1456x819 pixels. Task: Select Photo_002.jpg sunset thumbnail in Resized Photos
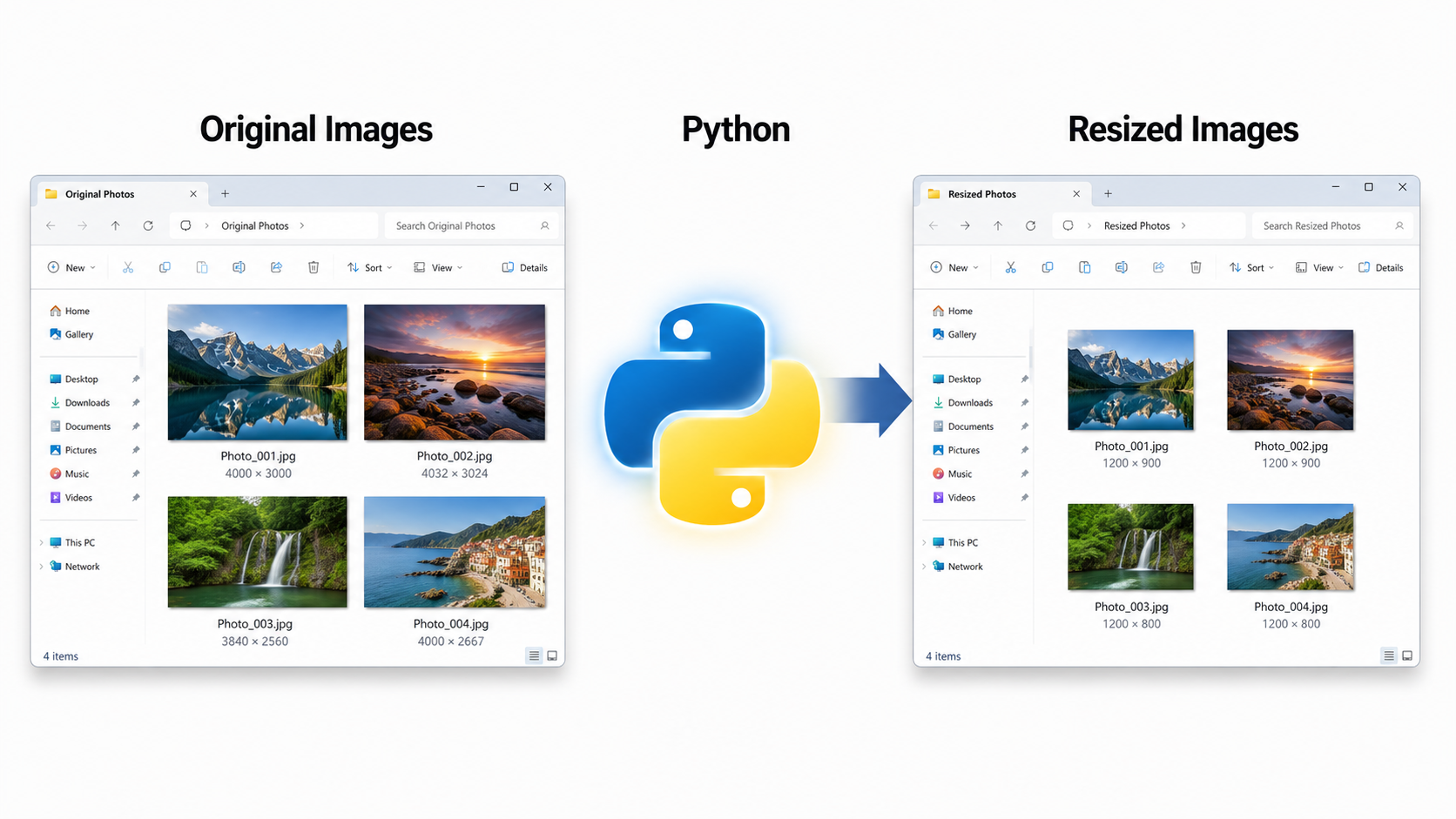click(x=1291, y=379)
